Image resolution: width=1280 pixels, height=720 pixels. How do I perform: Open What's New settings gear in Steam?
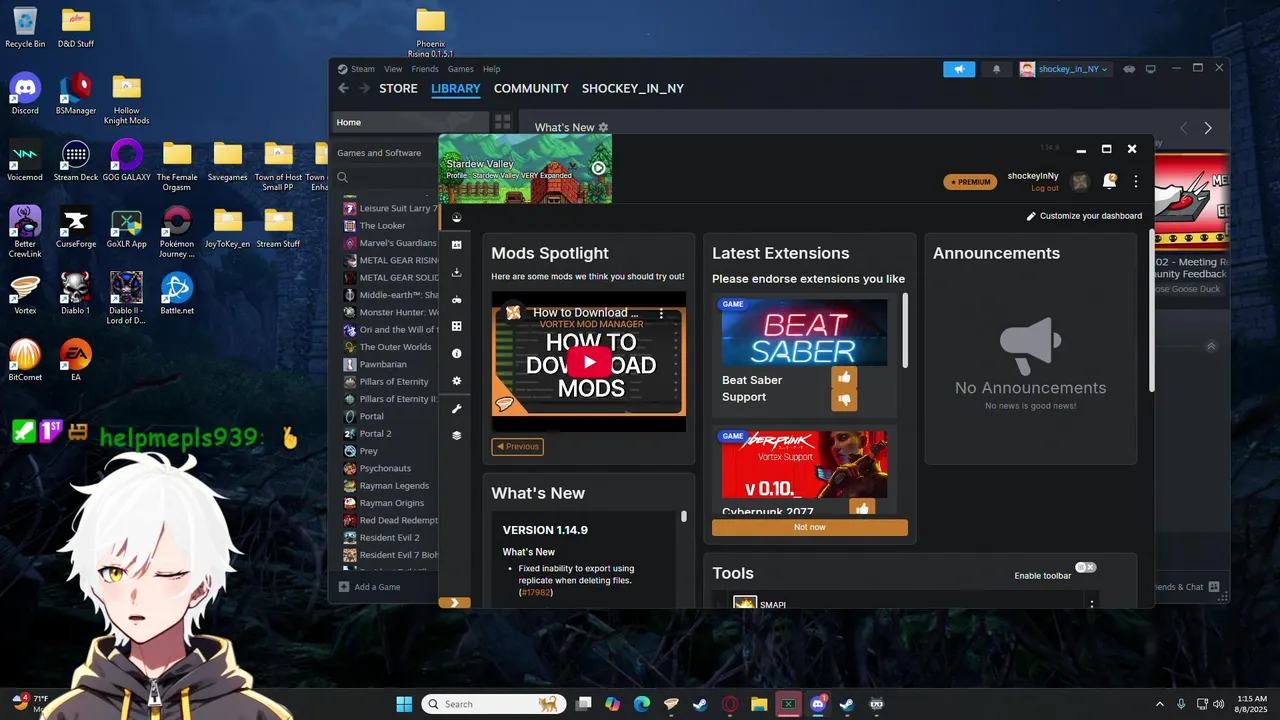[x=603, y=128]
